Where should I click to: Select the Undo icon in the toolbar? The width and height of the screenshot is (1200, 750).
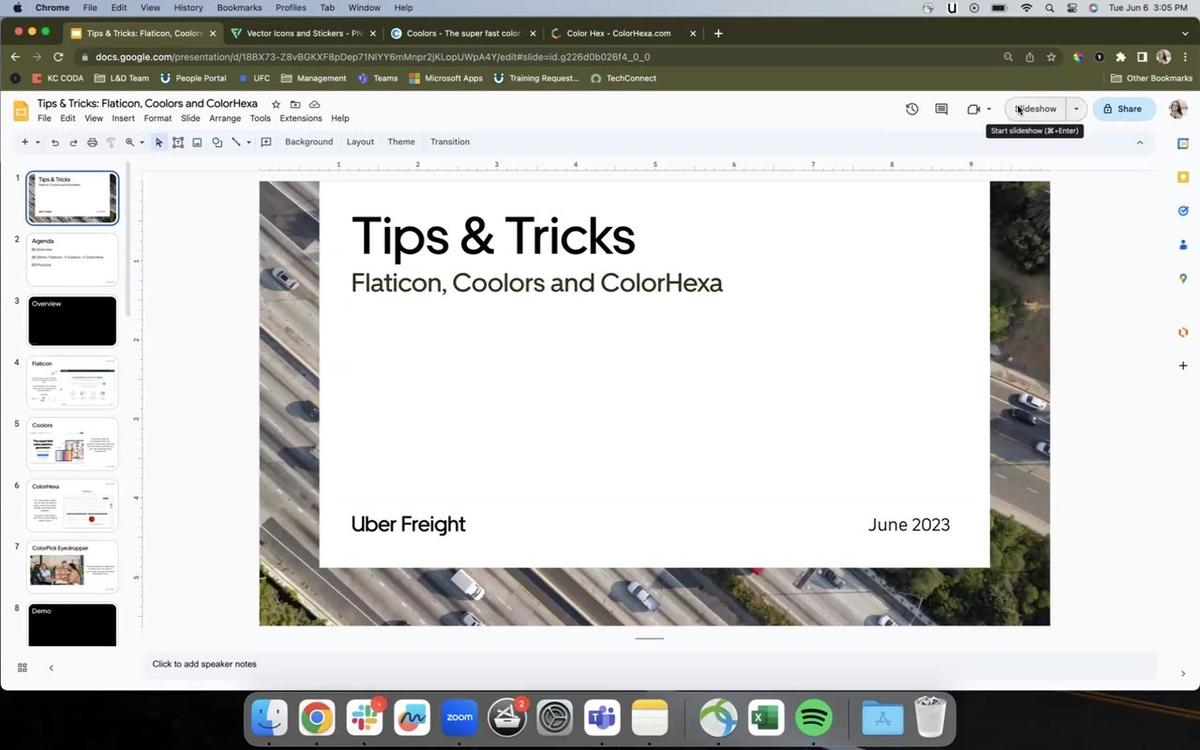55,142
